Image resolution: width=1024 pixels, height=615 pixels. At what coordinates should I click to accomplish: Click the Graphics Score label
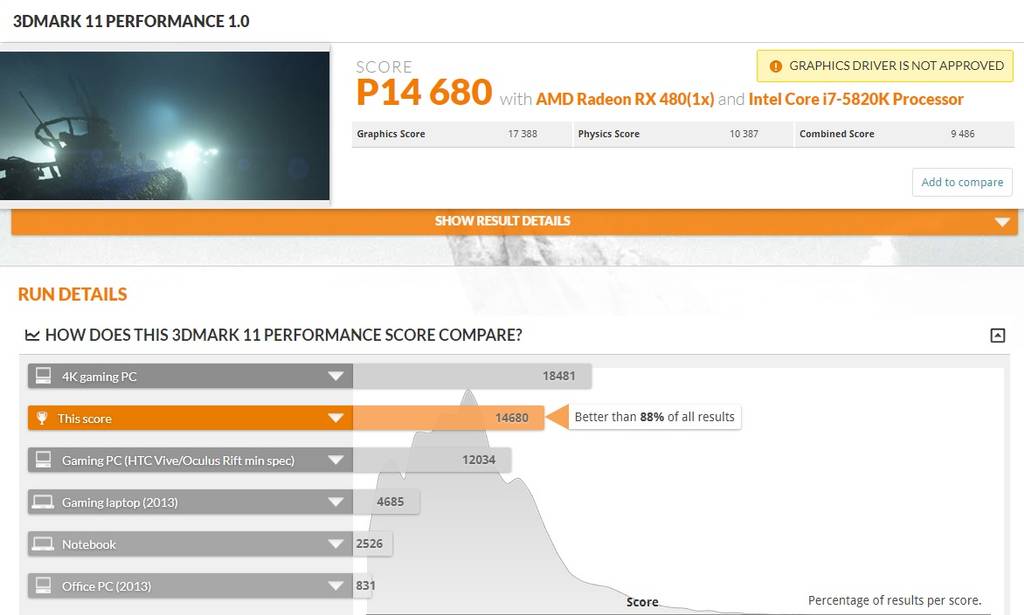click(391, 134)
